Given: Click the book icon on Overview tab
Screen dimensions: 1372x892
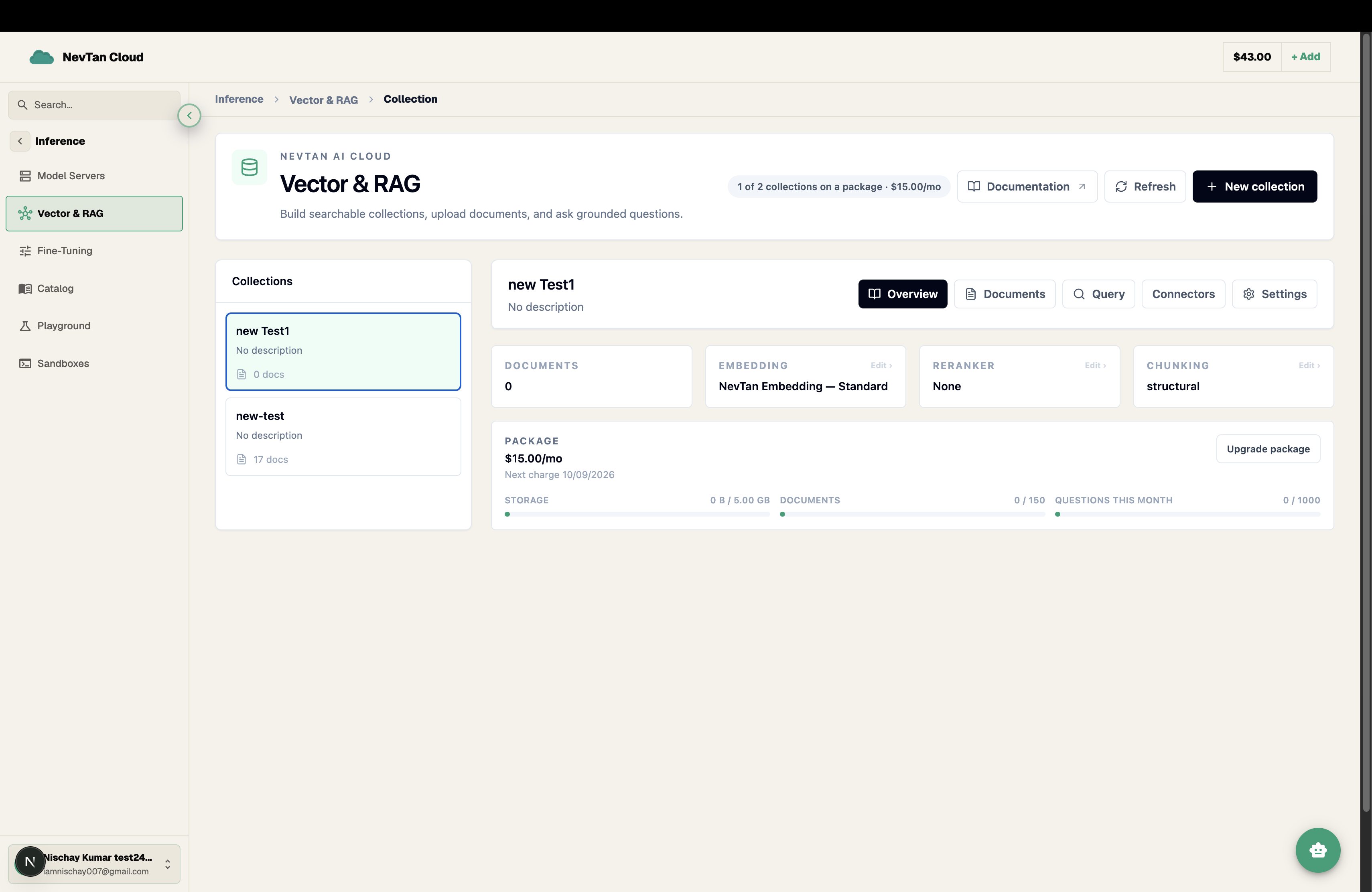Looking at the screenshot, I should click(x=875, y=294).
